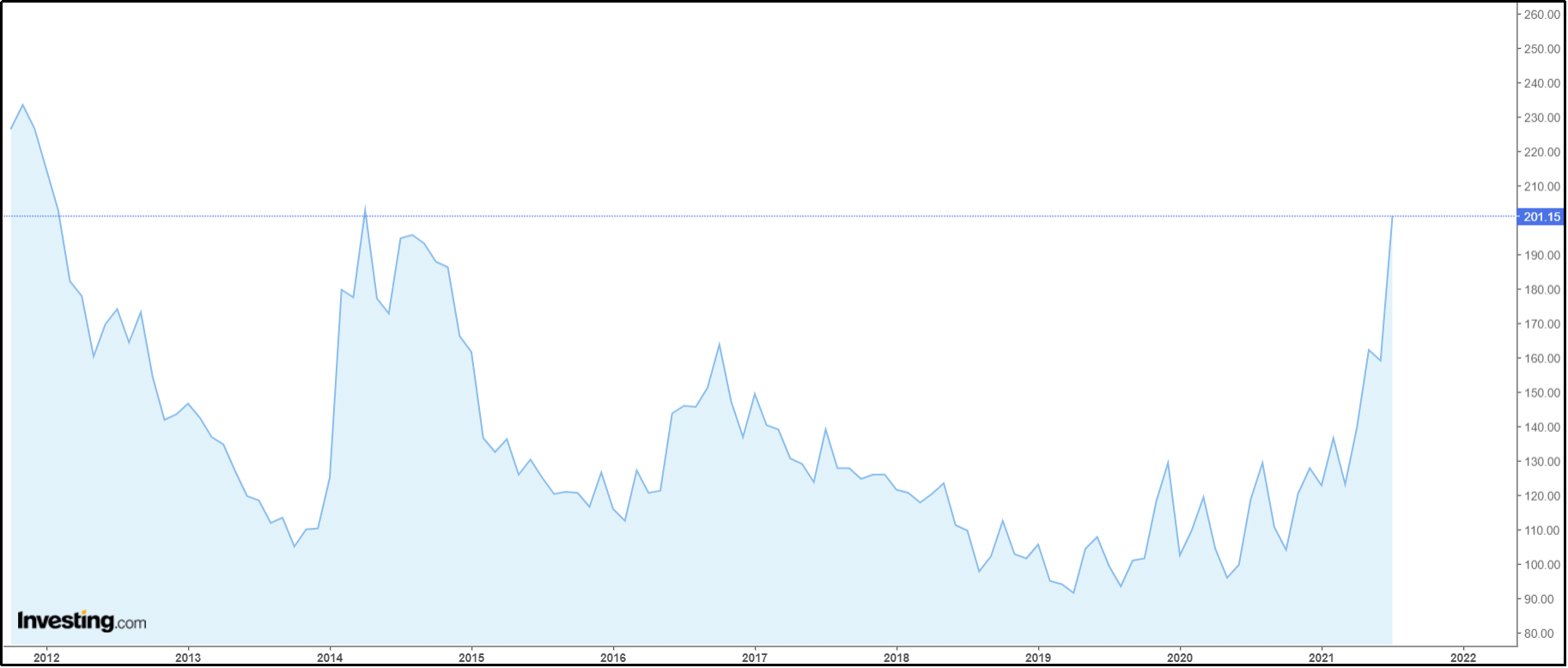Click the 150.00 price axis label
The height and width of the screenshot is (668, 1568).
[1542, 392]
